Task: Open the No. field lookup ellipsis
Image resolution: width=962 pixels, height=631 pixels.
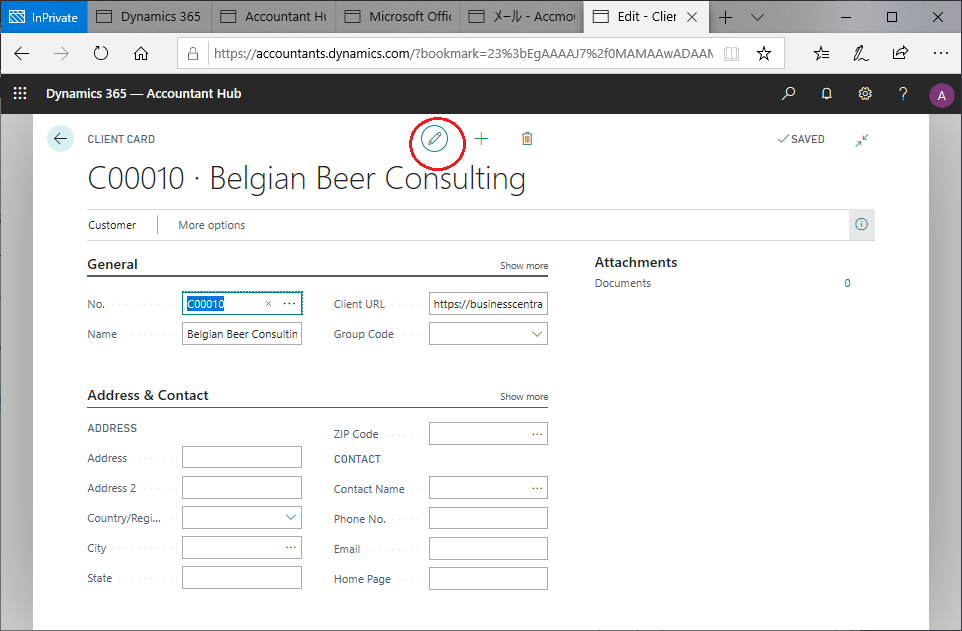Action: [290, 303]
